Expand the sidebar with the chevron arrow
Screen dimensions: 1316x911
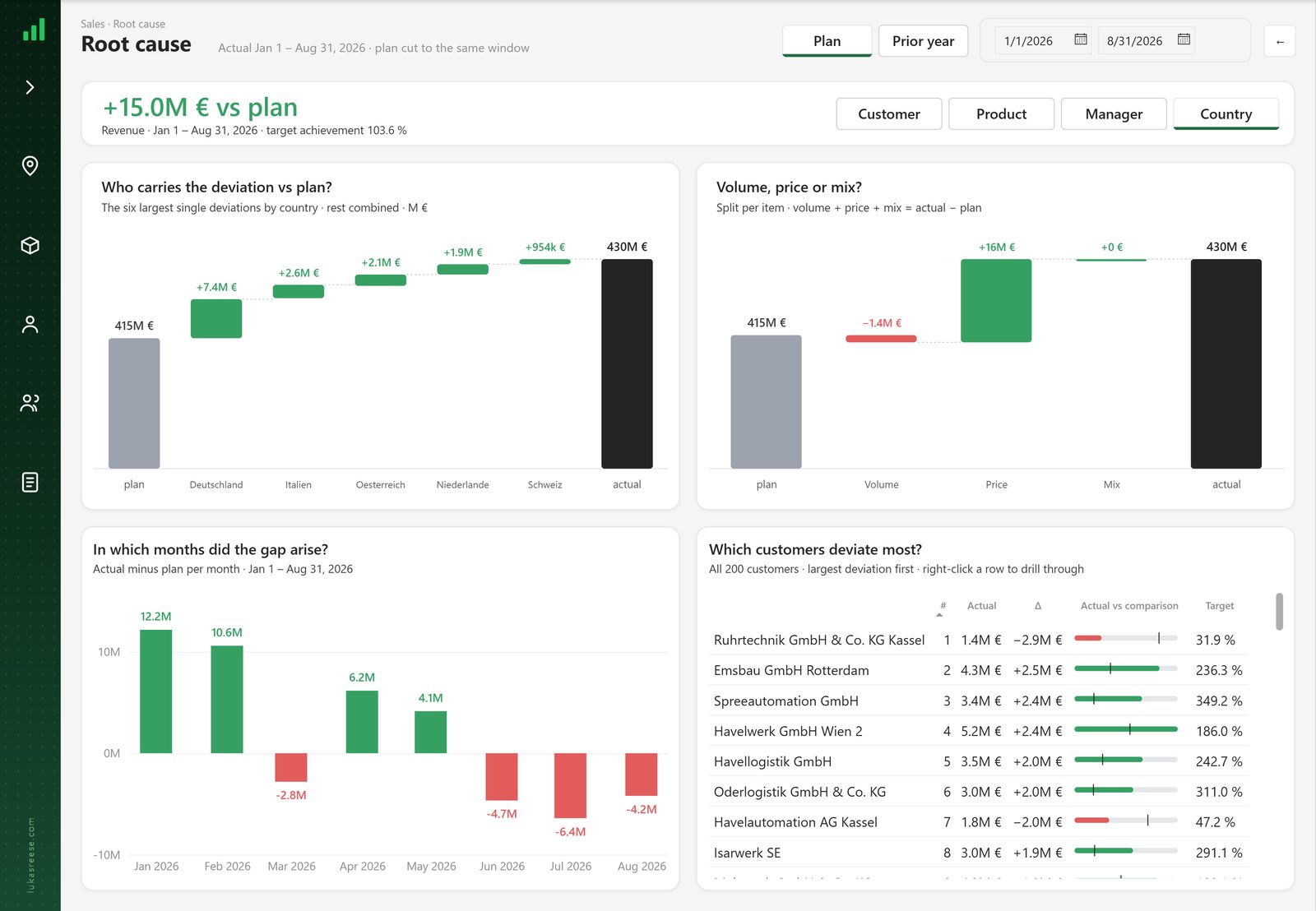click(x=30, y=87)
